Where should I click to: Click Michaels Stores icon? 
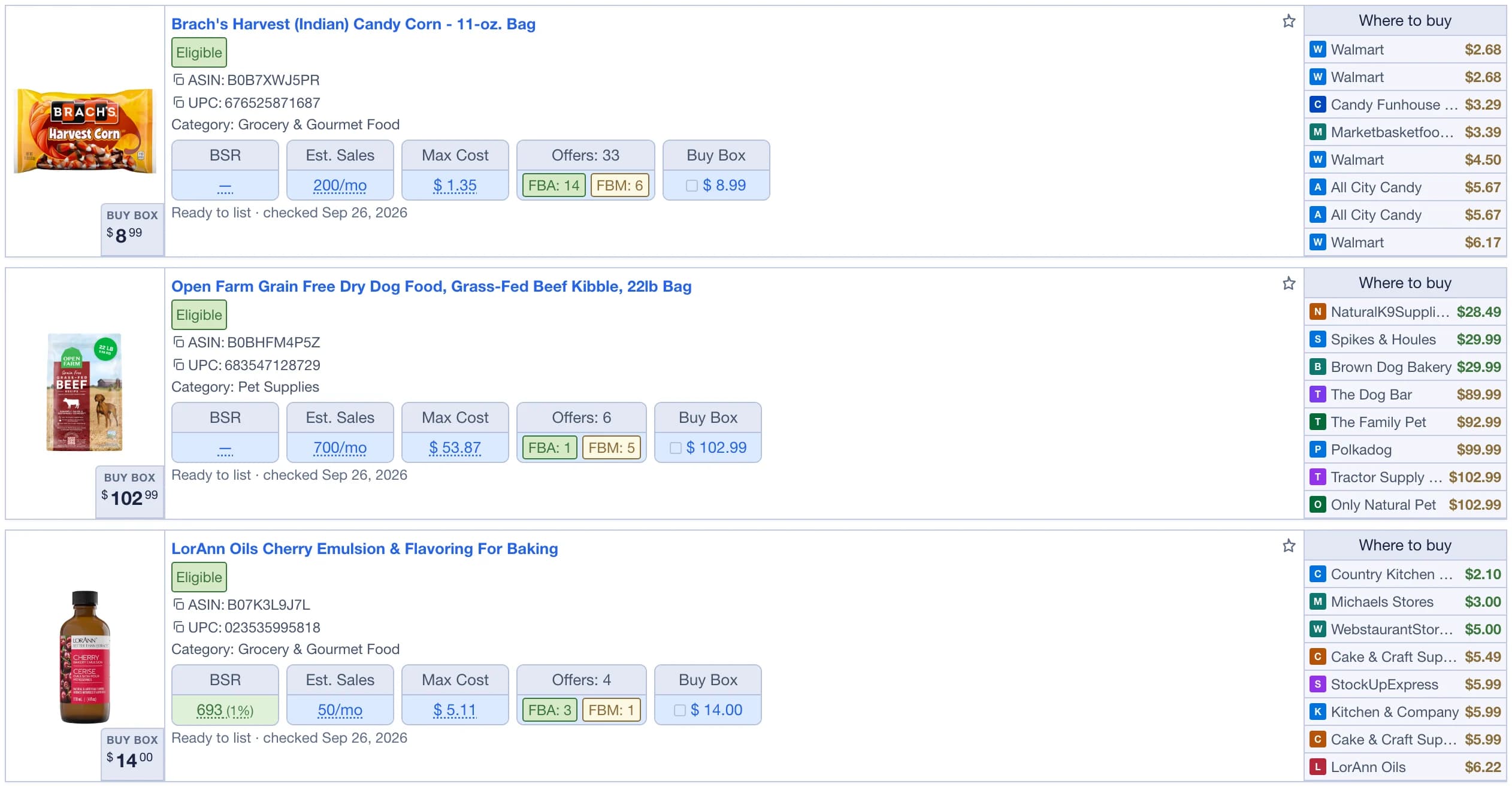tap(1317, 601)
